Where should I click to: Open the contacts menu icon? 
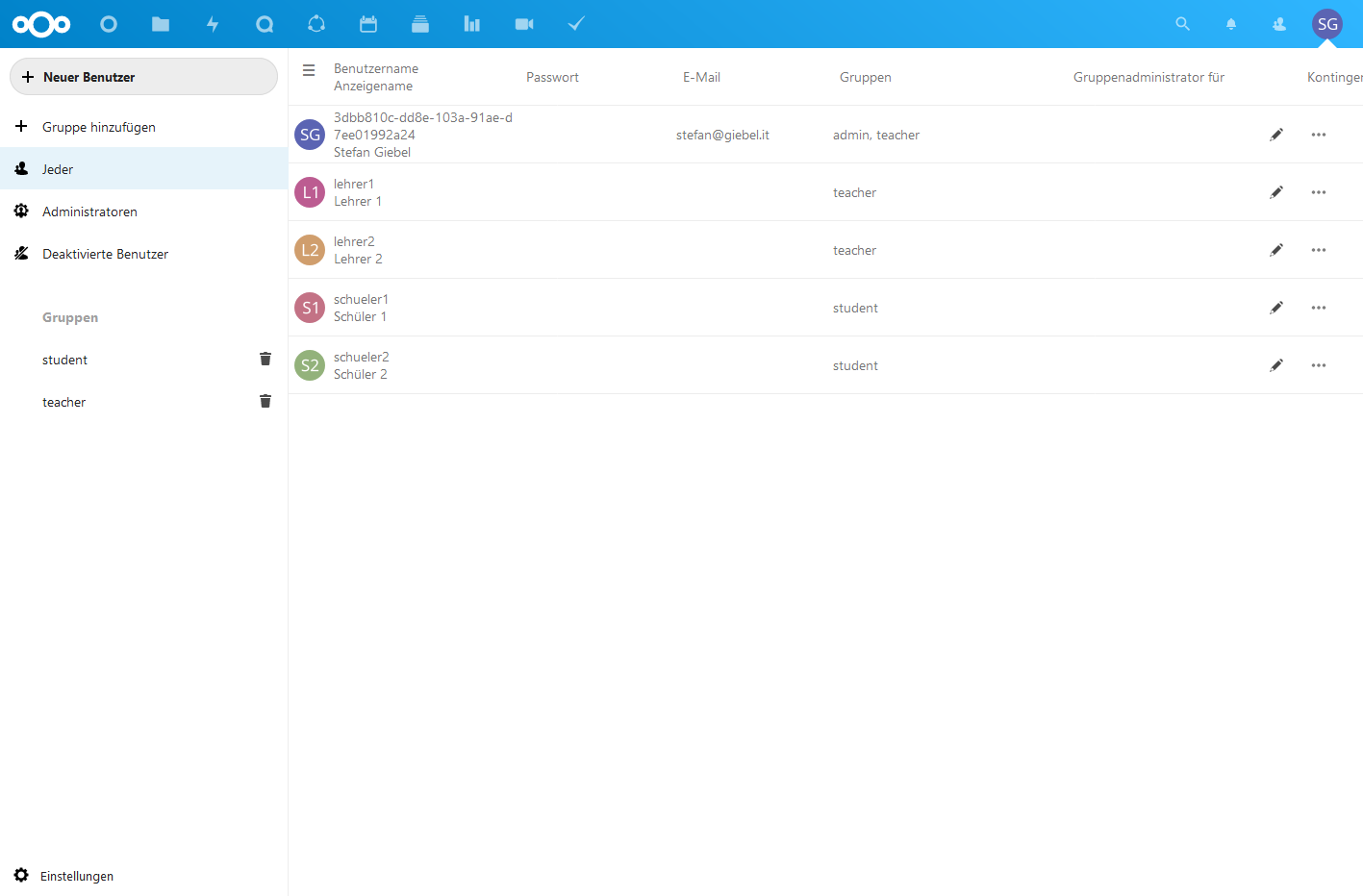tap(1279, 24)
